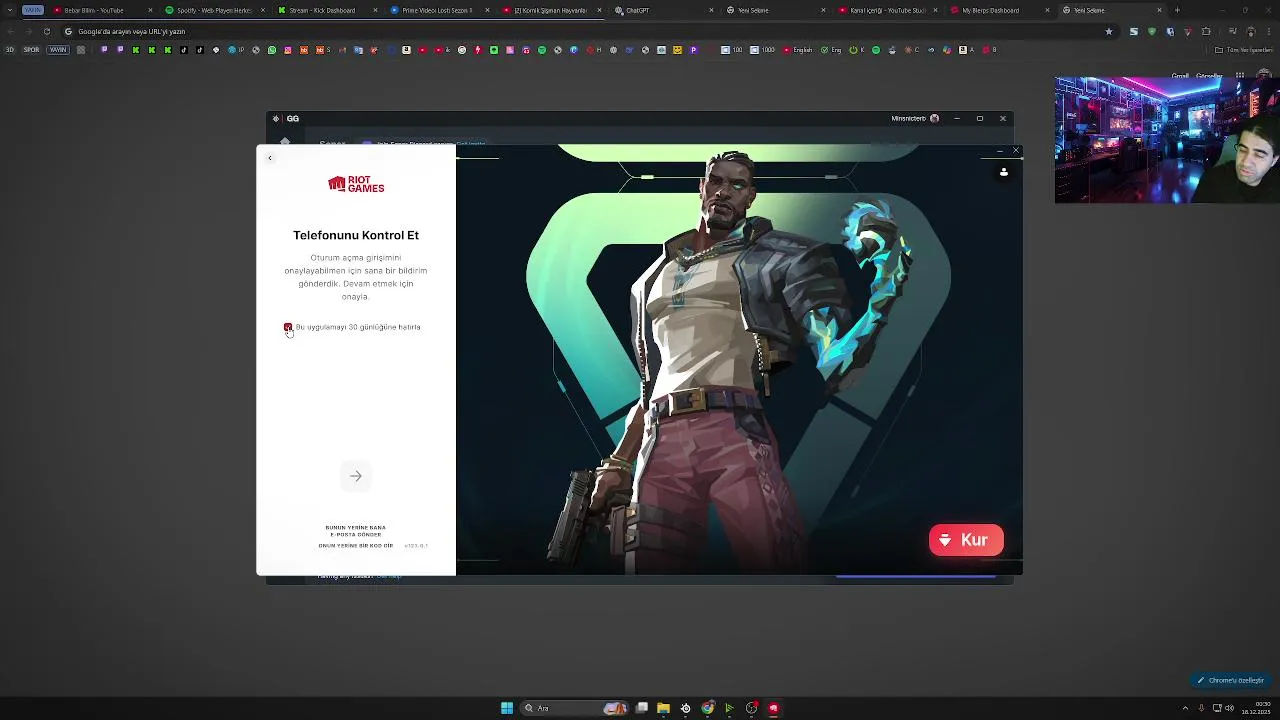1280x720 pixels.
Task: Open the Windows Start menu
Action: tap(507, 708)
